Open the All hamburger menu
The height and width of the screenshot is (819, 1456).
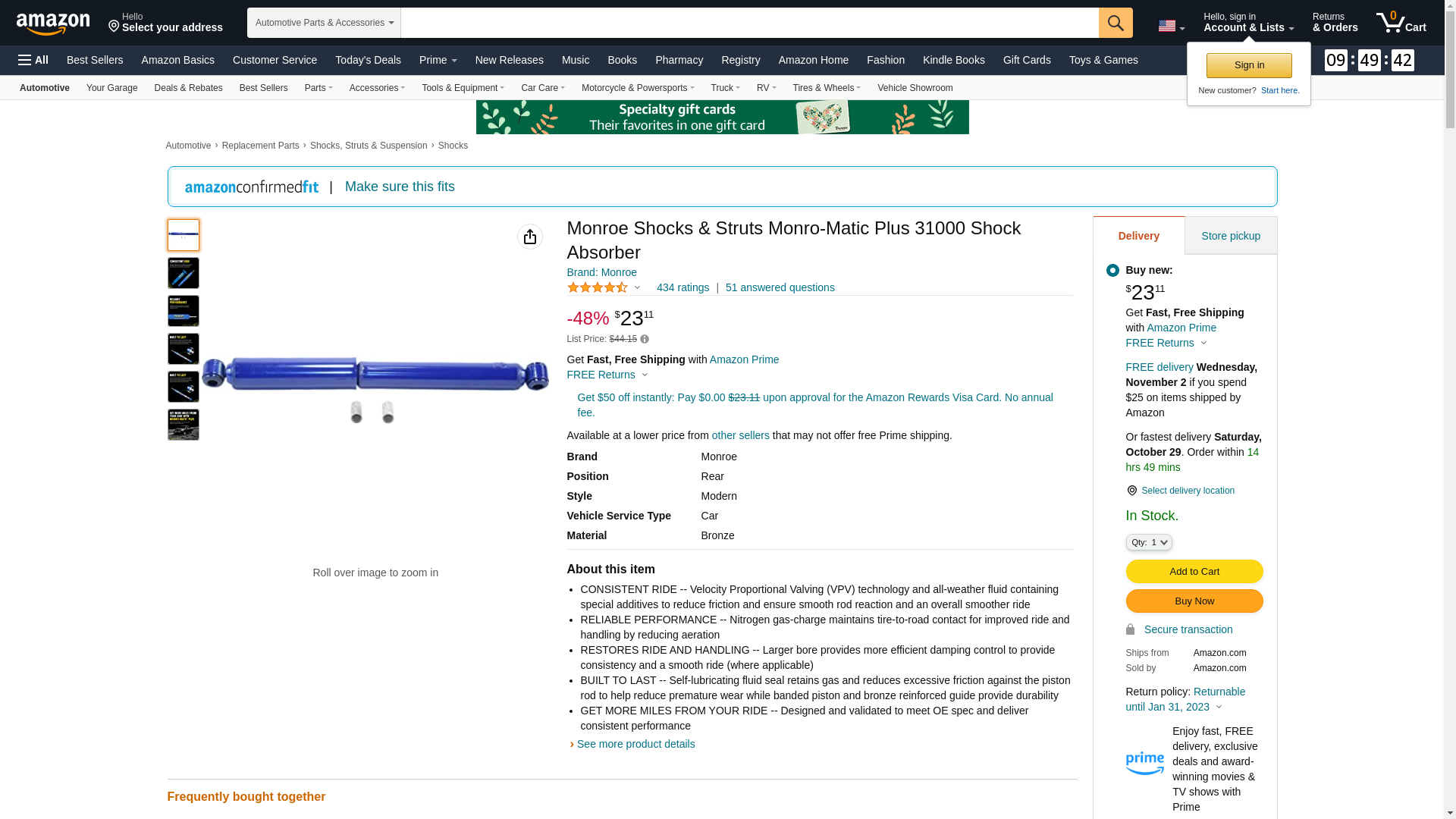[33, 60]
